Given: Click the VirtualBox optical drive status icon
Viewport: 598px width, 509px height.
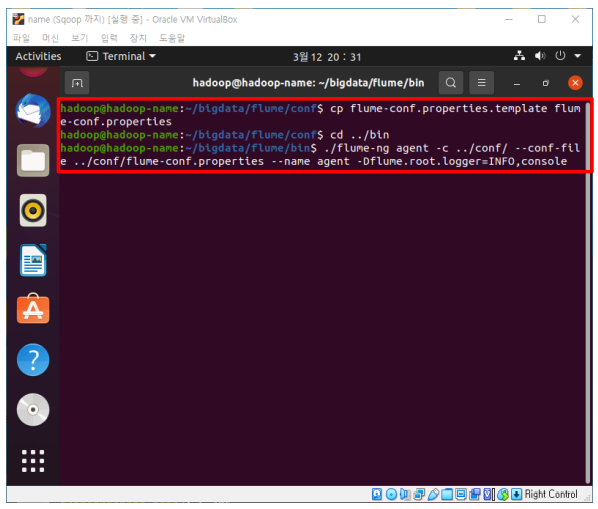Looking at the screenshot, I should (x=391, y=494).
